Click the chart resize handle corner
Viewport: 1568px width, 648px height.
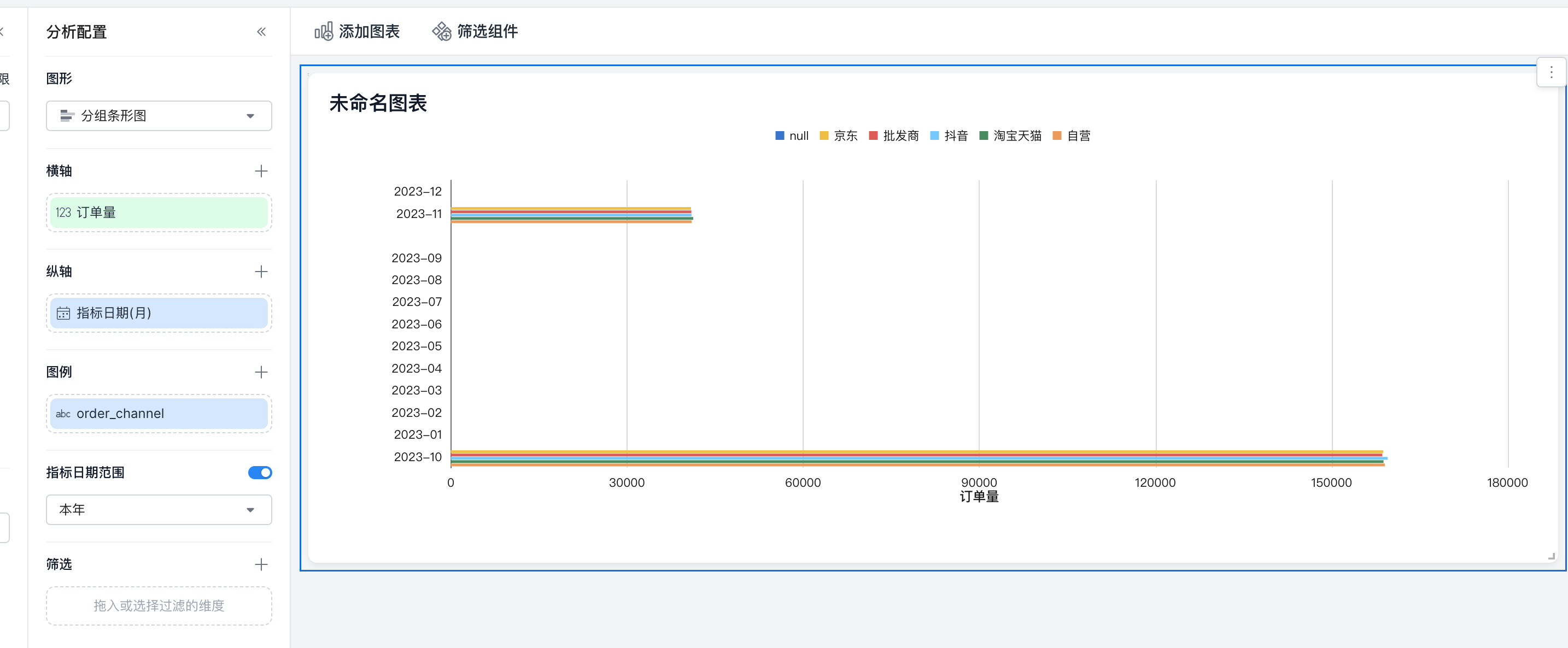click(1551, 556)
